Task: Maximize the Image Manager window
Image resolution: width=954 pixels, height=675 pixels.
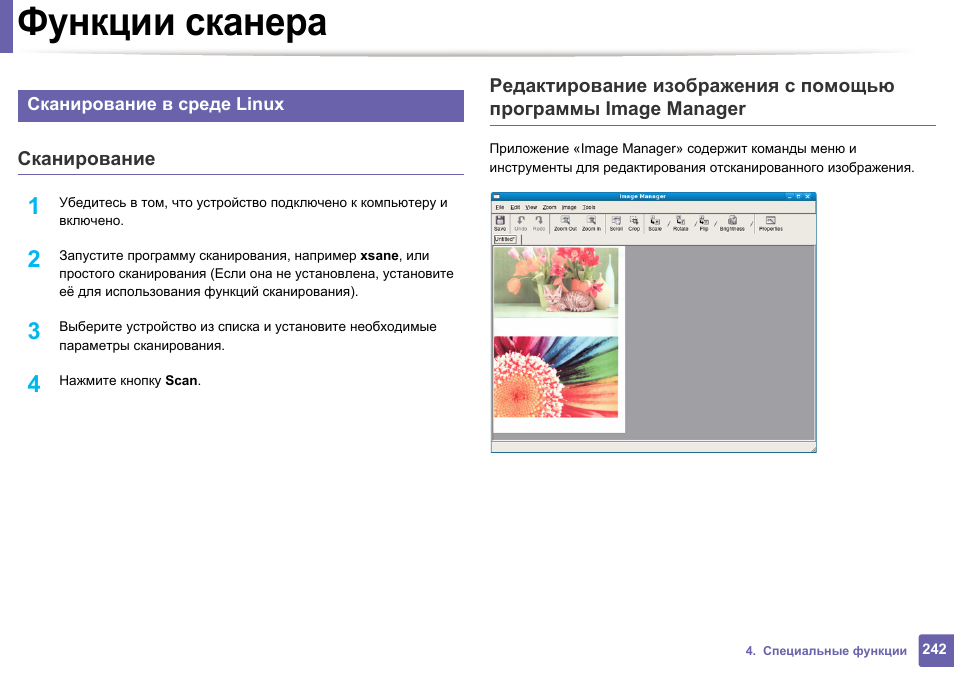Action: [798, 197]
